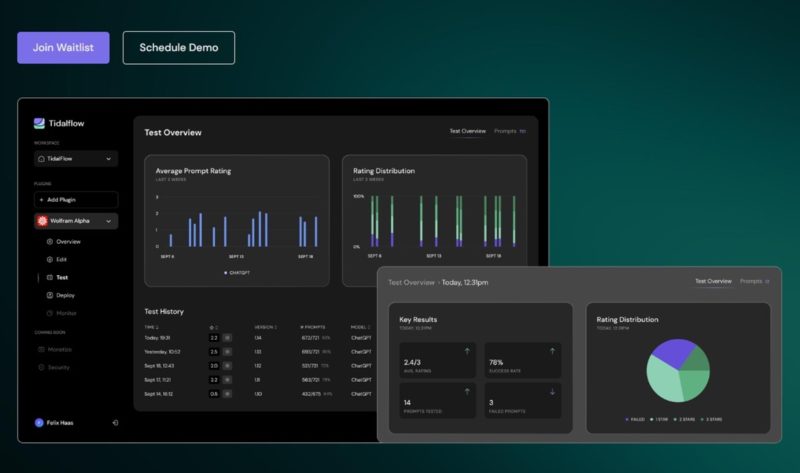The width and height of the screenshot is (800, 473).
Task: Sort Test History by TIME column
Action: (151, 327)
